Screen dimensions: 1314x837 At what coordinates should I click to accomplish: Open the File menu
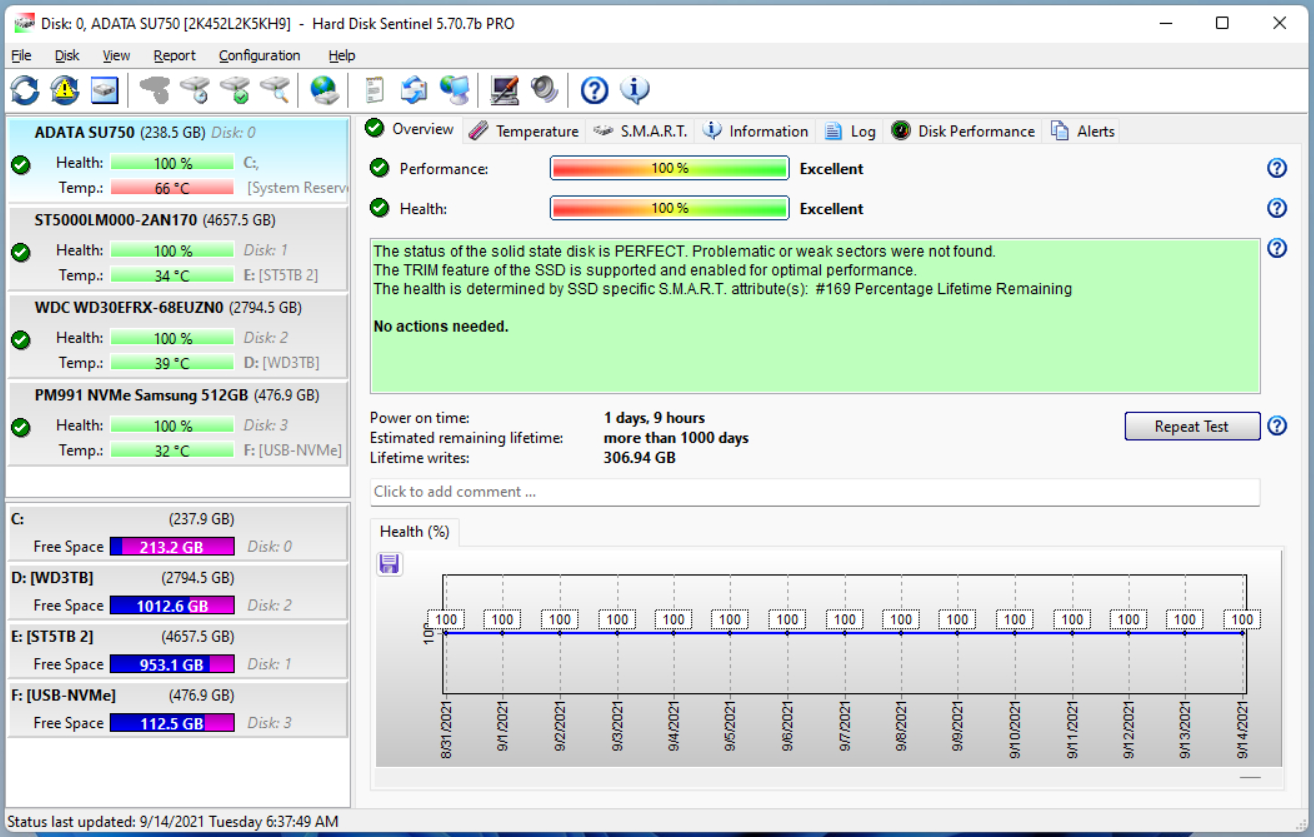tap(21, 55)
